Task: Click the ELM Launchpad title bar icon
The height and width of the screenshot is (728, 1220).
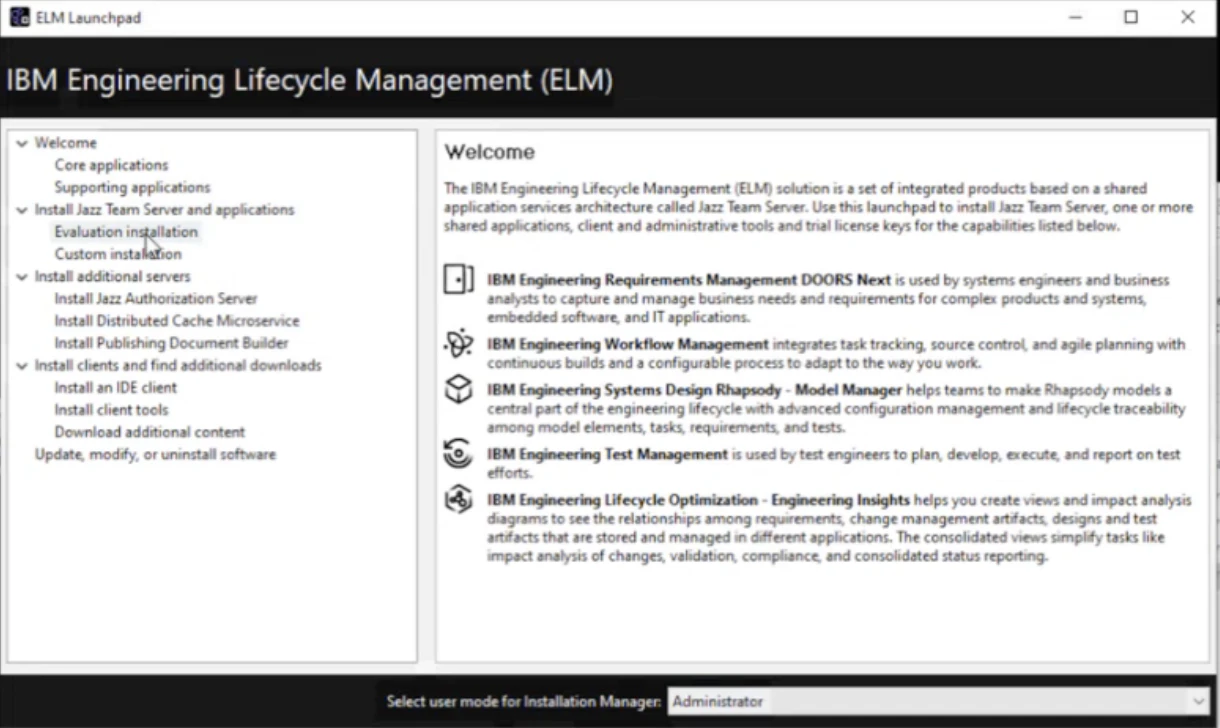Action: (x=20, y=17)
